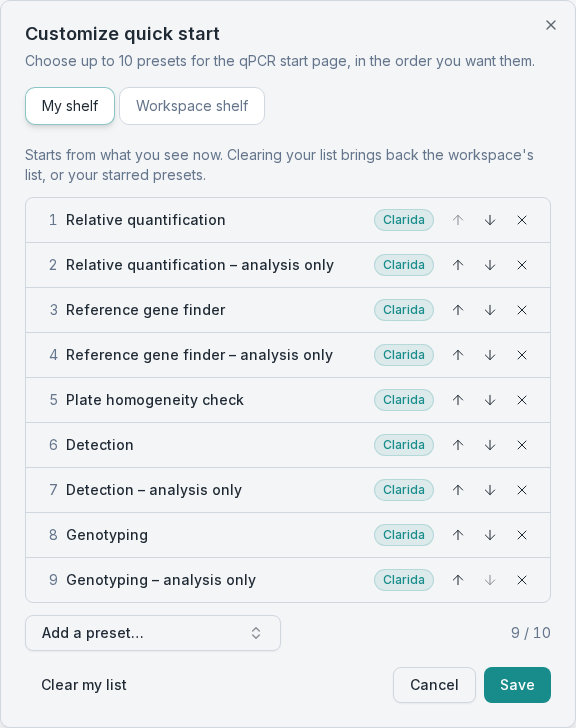Click the Clarida badge on row 8 'Genotyping'
Viewport: 576px width, 728px height.
point(404,535)
